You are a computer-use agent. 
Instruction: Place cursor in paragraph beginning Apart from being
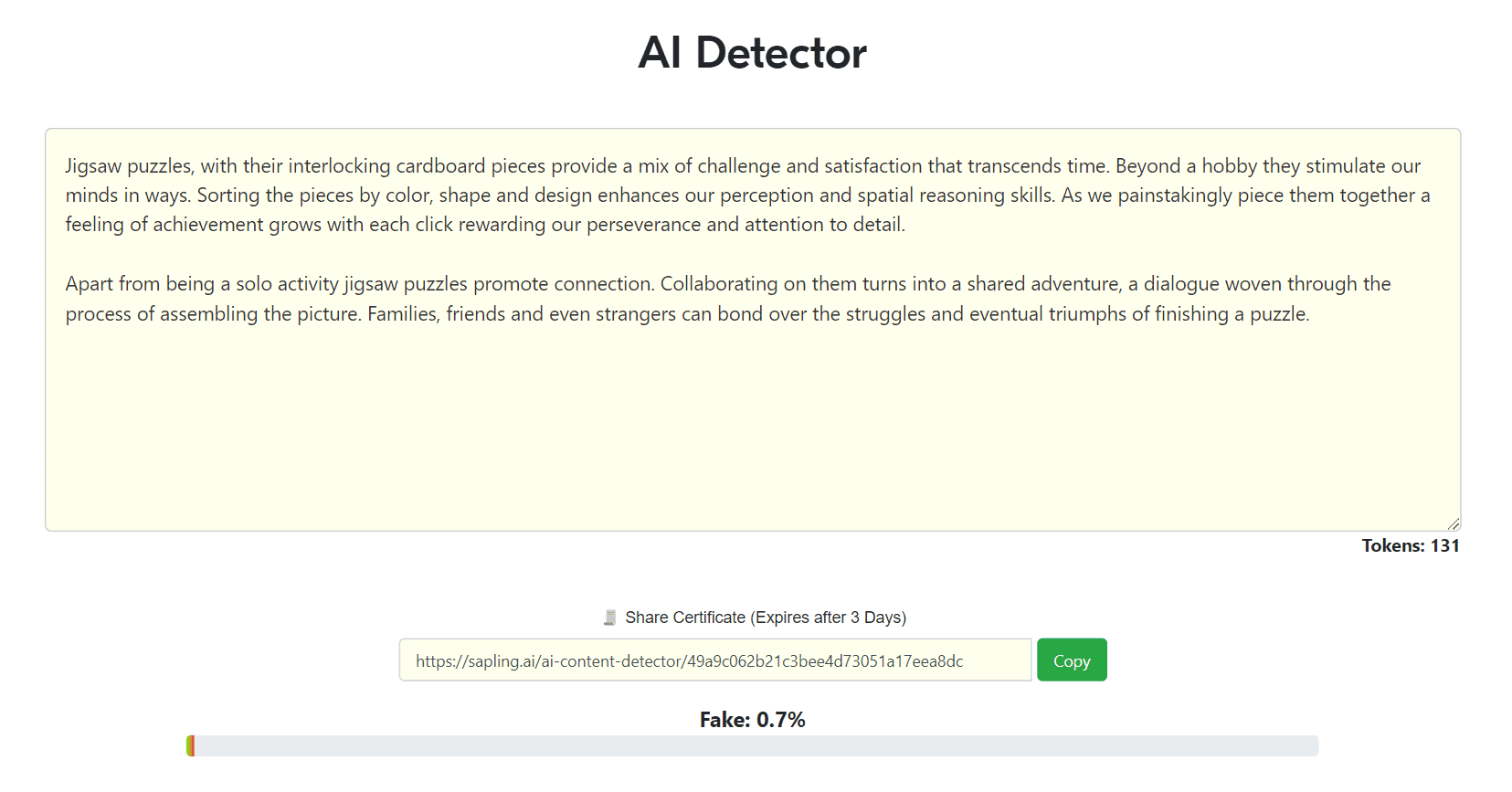(x=728, y=299)
